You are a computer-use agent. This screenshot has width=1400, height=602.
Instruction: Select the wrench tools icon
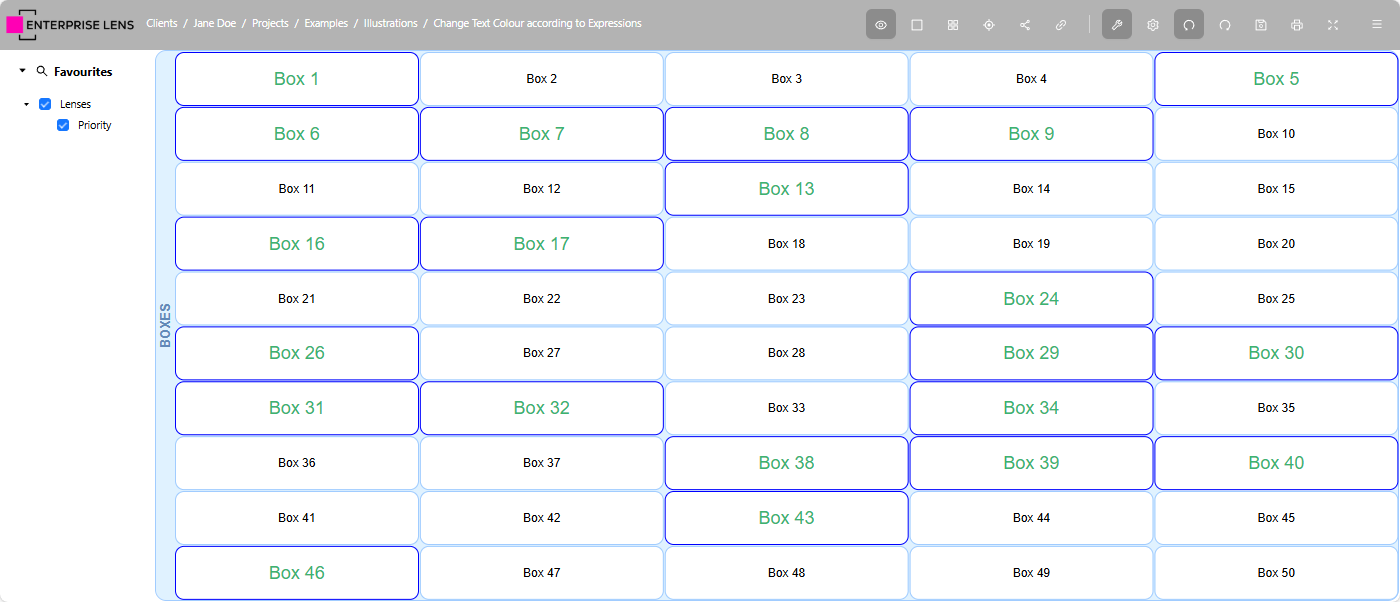tap(1117, 25)
